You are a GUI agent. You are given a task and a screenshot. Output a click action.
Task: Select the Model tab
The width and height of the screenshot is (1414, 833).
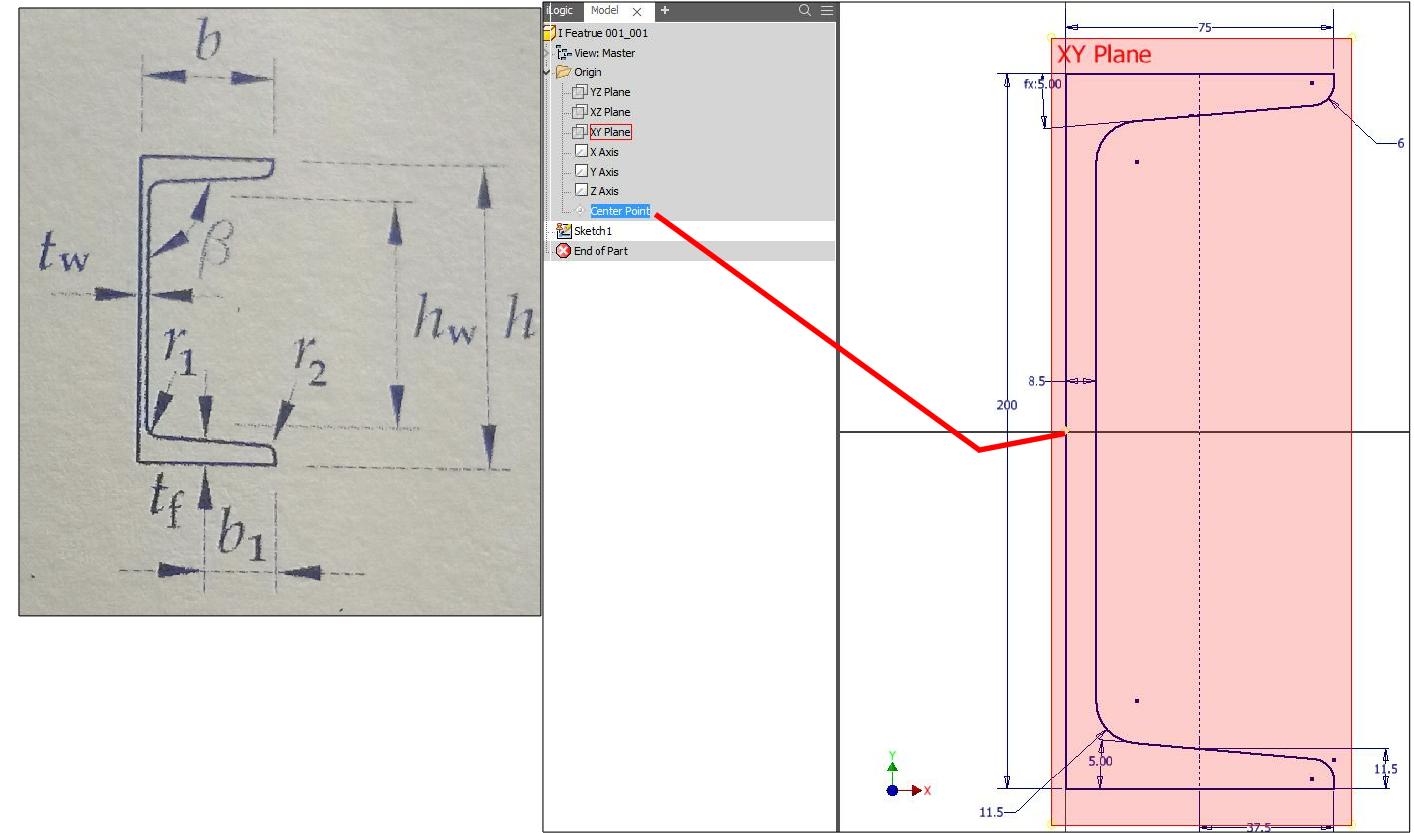(x=607, y=11)
